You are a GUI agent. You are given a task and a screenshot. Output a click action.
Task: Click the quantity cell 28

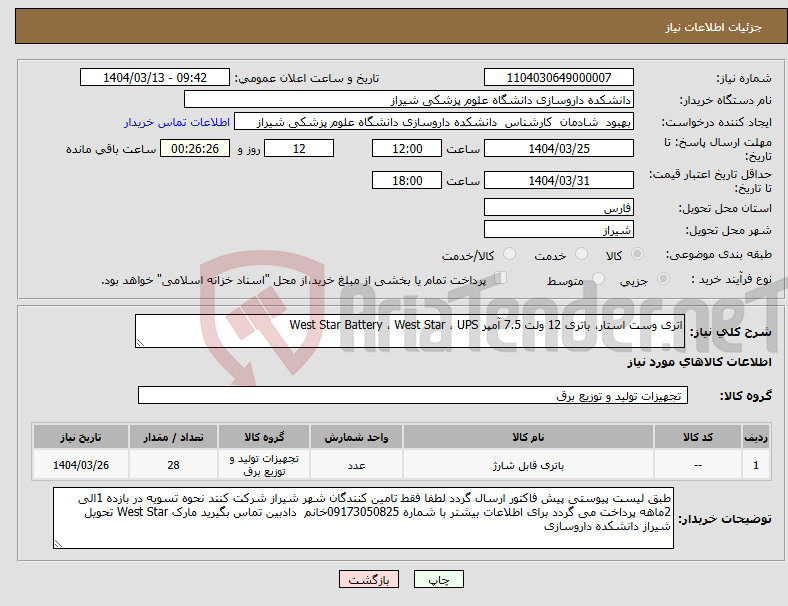click(173, 465)
